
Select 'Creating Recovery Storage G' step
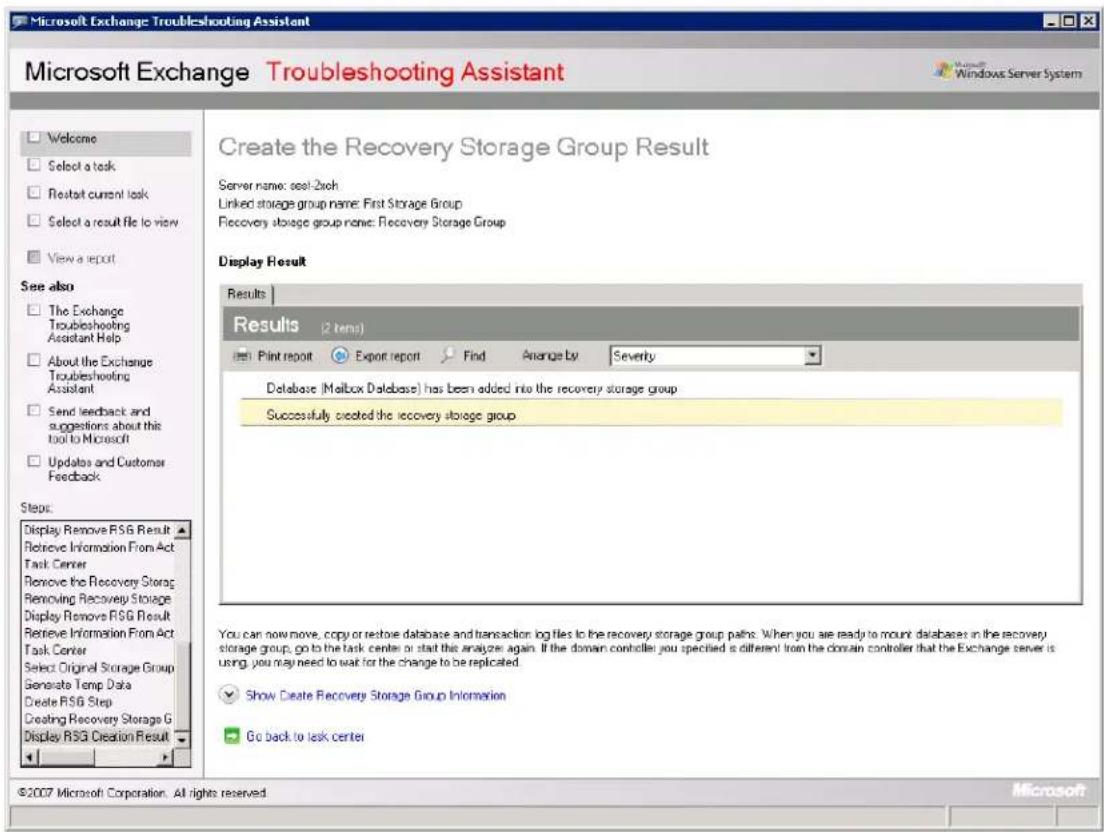pos(99,719)
